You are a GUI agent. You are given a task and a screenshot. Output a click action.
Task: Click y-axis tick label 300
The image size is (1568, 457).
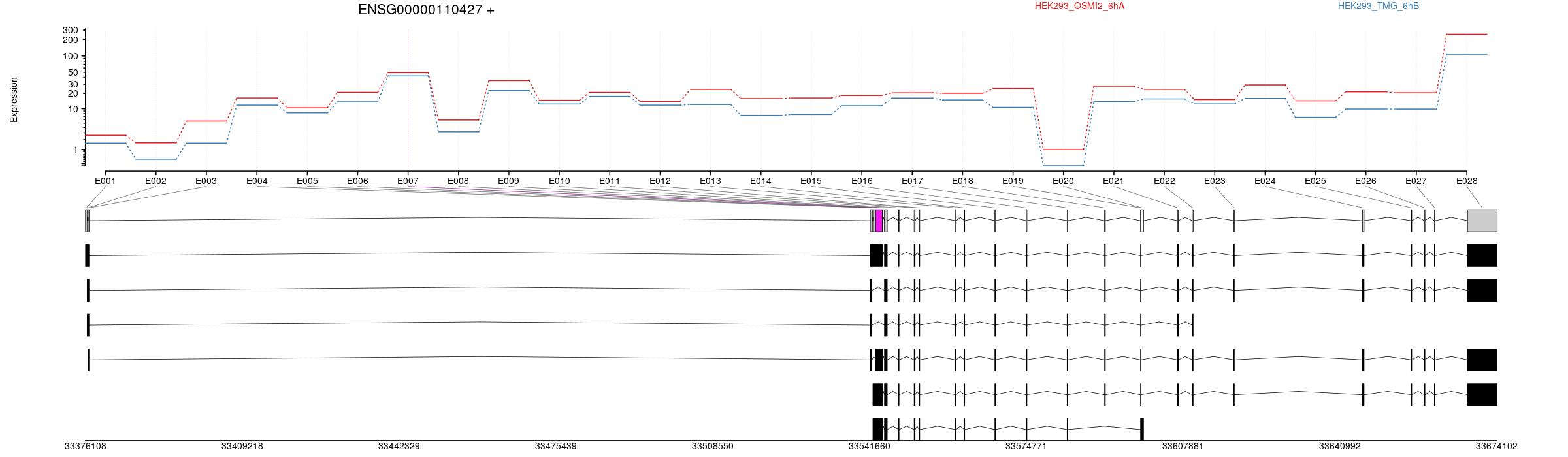(x=71, y=30)
